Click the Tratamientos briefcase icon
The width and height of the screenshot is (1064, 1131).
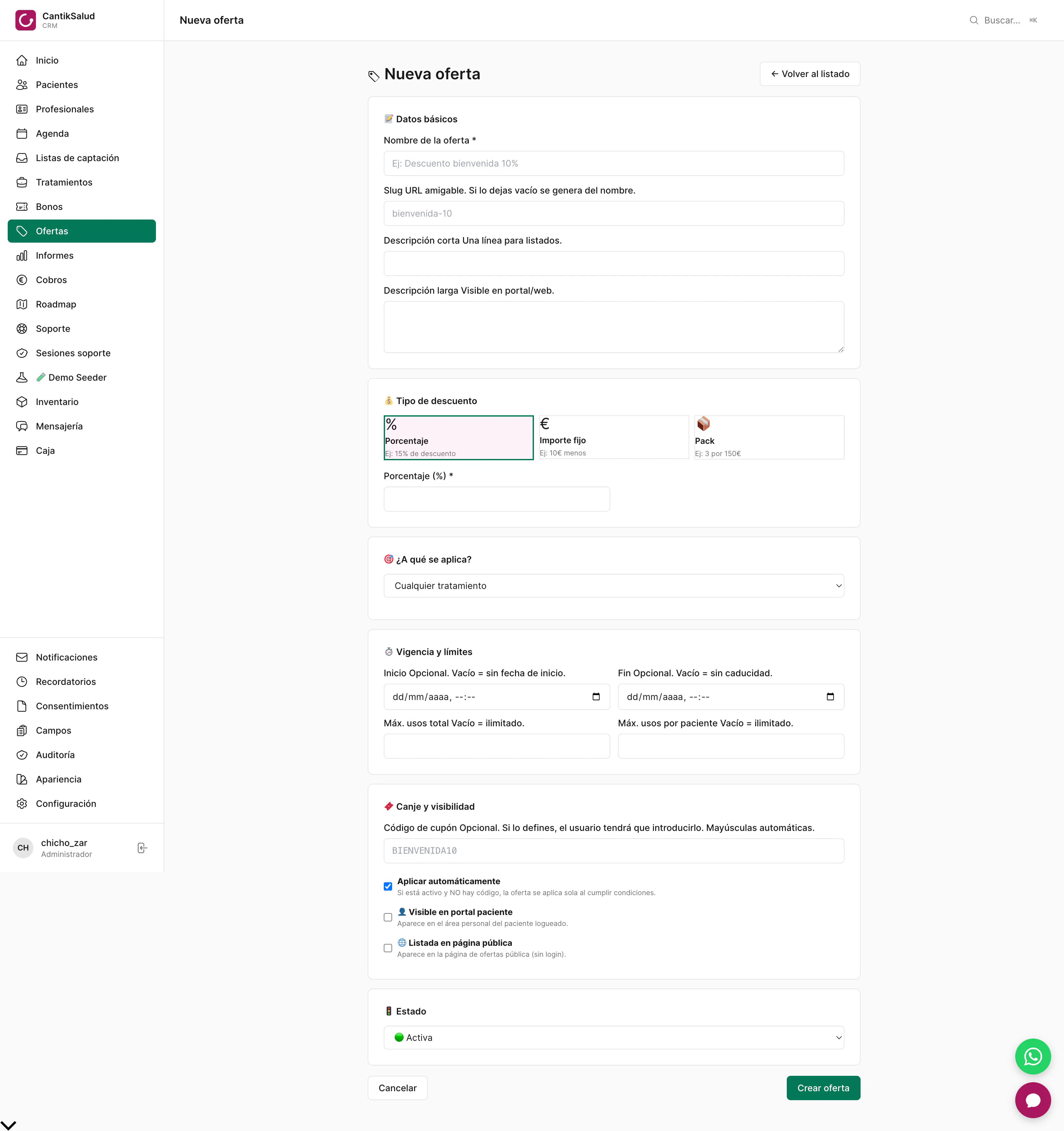tap(22, 183)
